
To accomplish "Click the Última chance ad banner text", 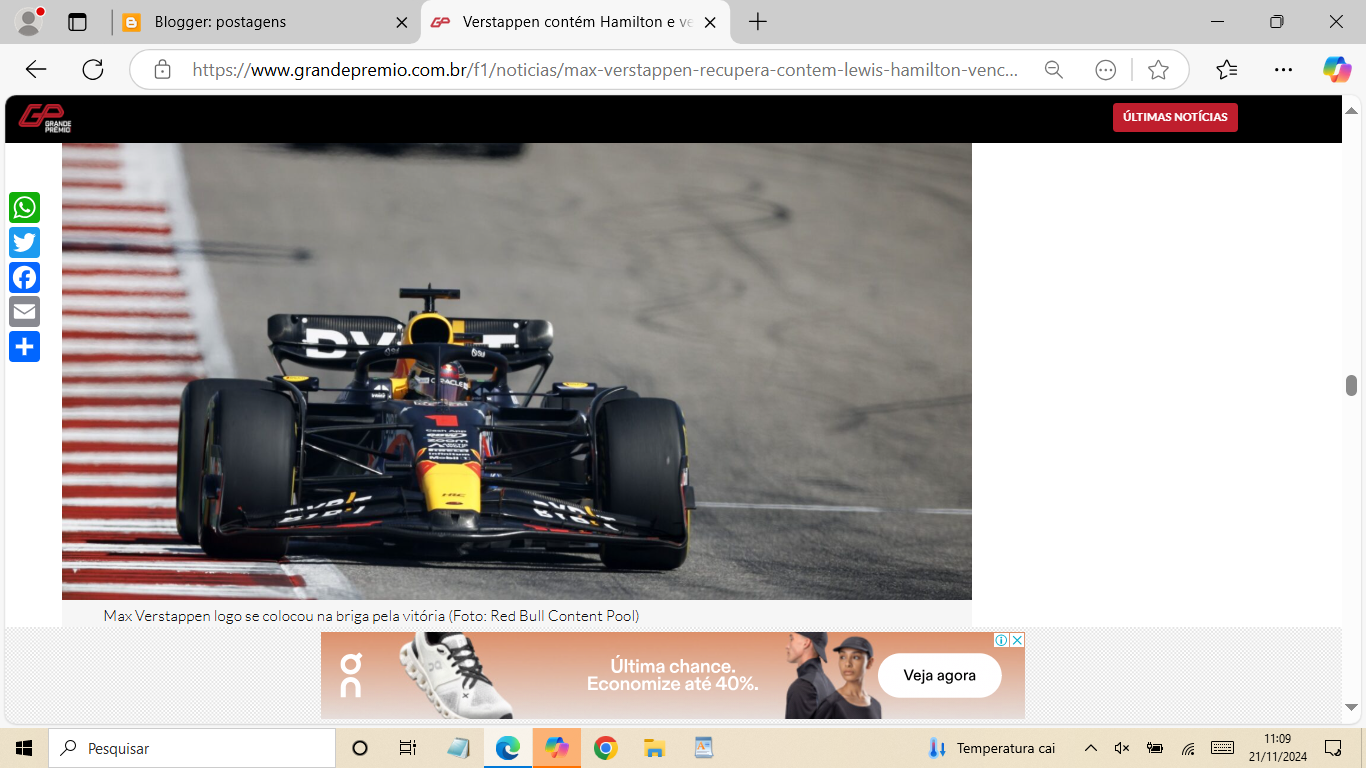I will tap(672, 675).
